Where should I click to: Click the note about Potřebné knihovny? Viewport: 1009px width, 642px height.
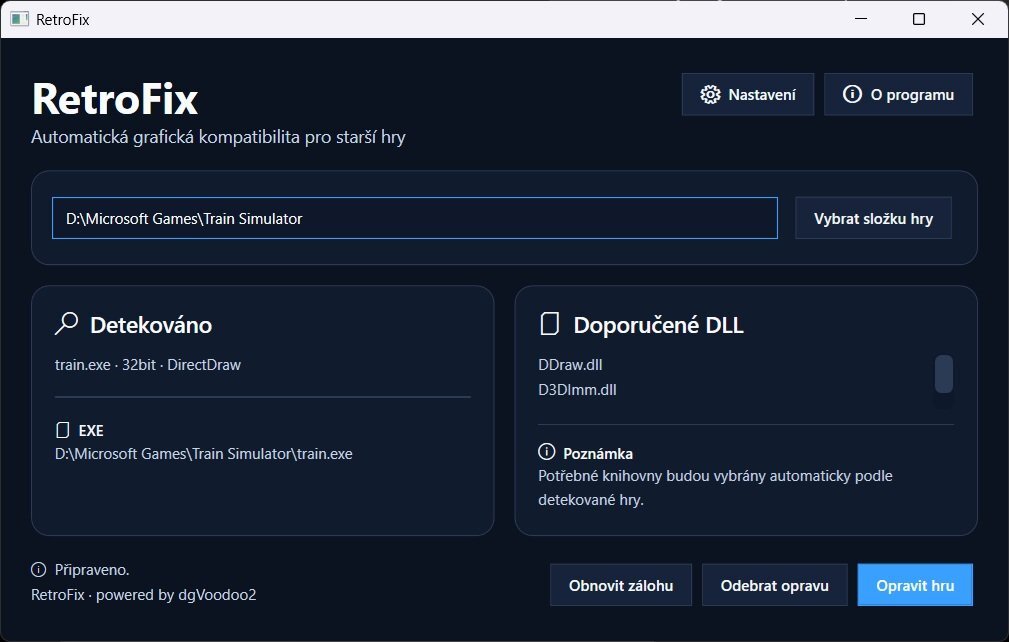click(715, 488)
